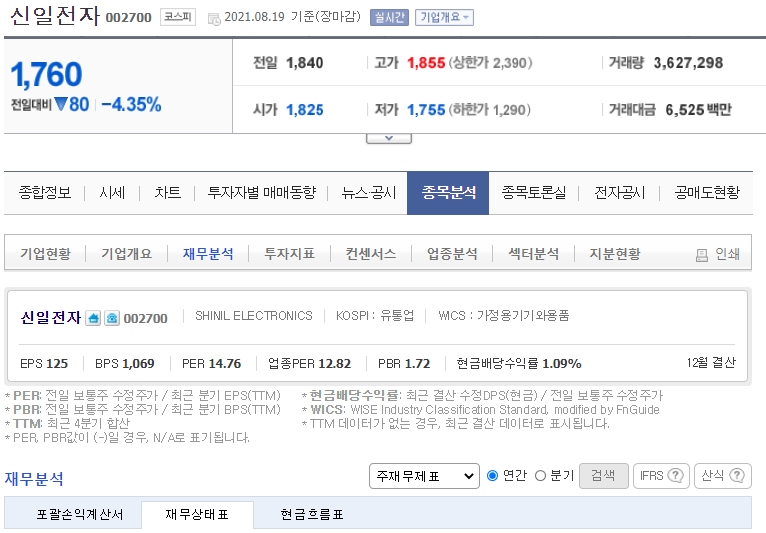Click the WICS 가정용기기와용품 label
The width and height of the screenshot is (766, 533).
(504, 316)
